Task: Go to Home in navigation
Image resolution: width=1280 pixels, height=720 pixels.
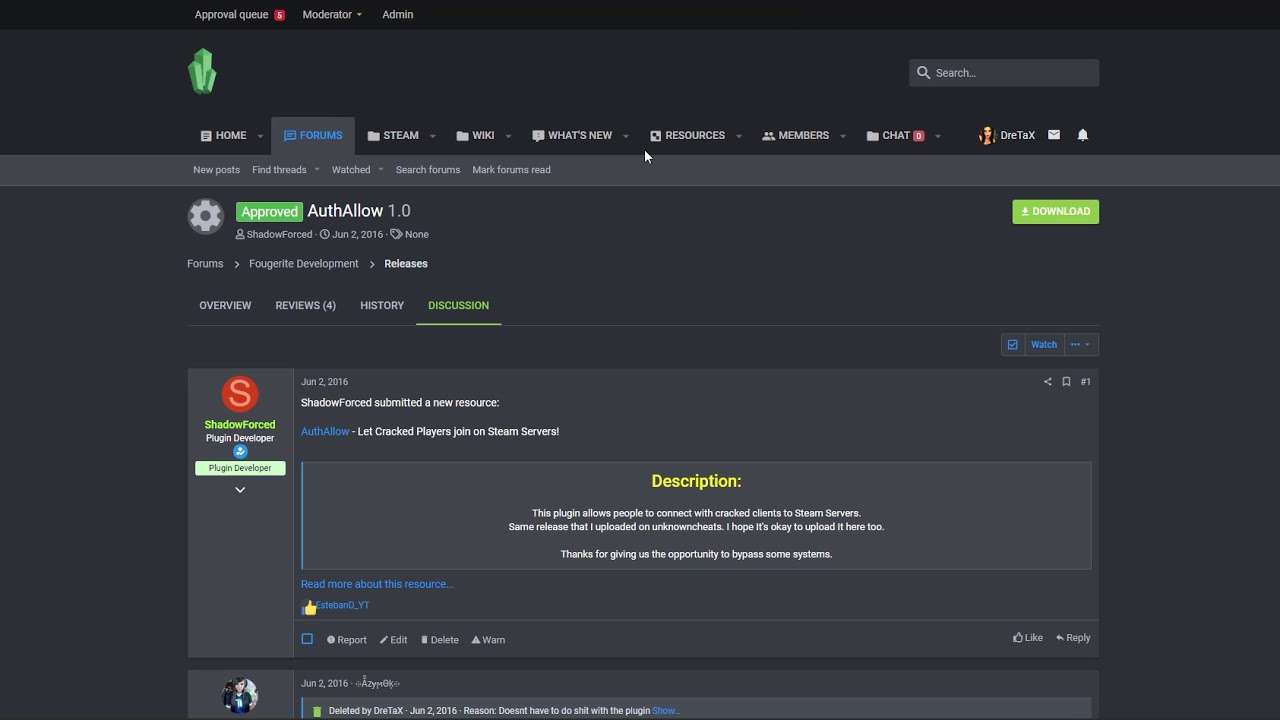Action: 223,136
